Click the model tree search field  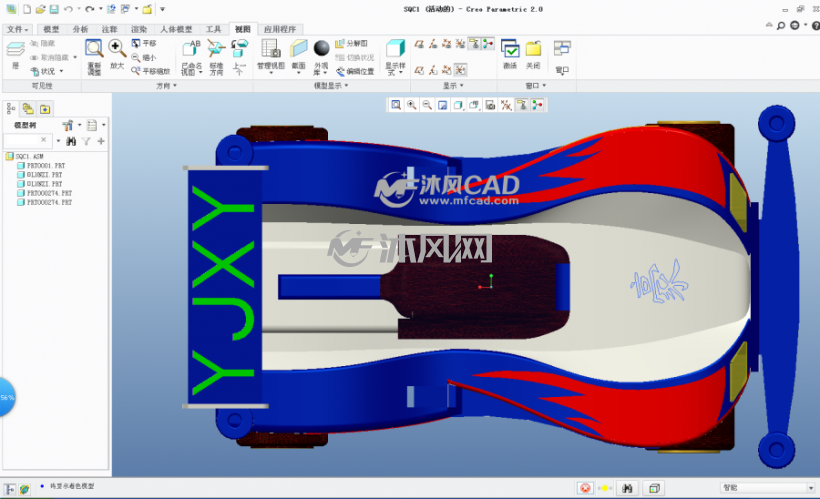25,140
